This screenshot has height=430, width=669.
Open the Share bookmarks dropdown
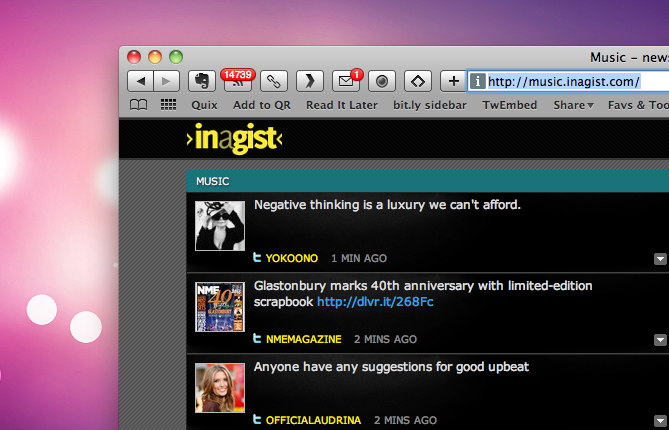[573, 105]
